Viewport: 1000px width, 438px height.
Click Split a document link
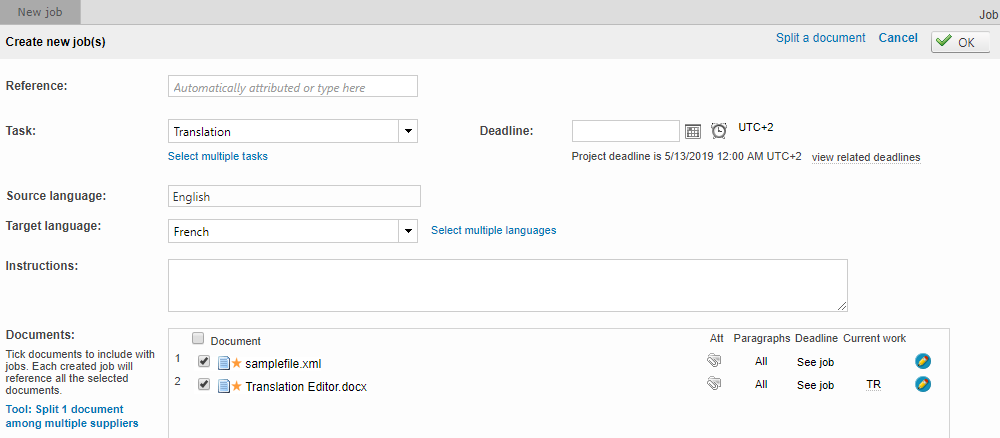click(x=820, y=38)
